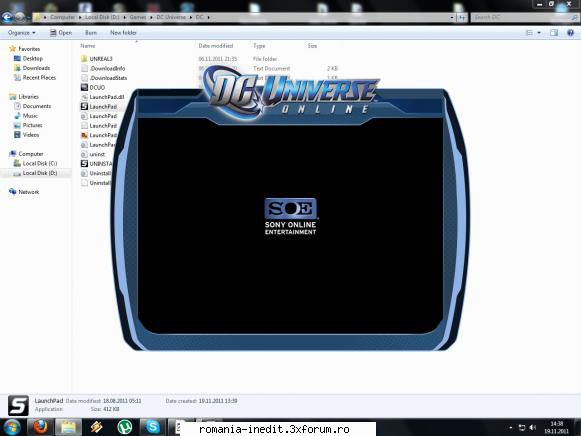Sort by the Size column header
The height and width of the screenshot is (436, 581).
pos(312,46)
